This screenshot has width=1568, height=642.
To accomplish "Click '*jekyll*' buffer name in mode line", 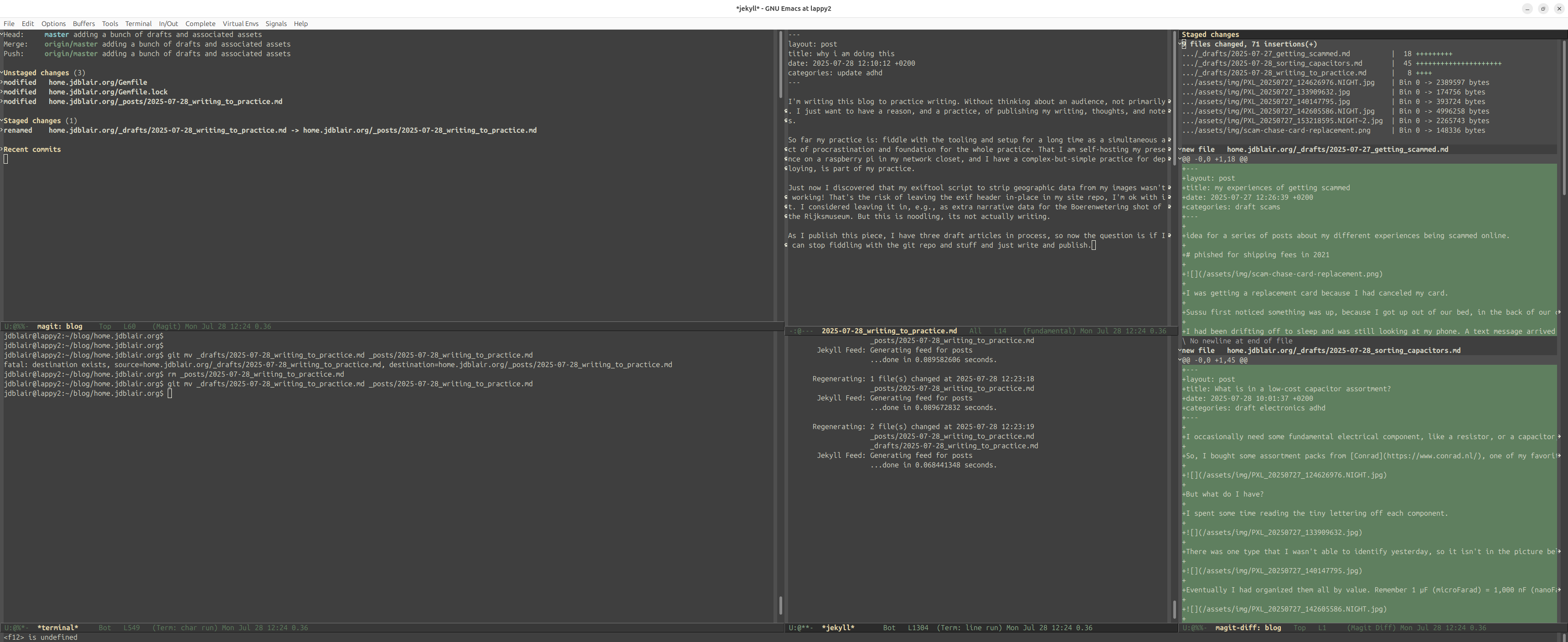I will point(838,627).
